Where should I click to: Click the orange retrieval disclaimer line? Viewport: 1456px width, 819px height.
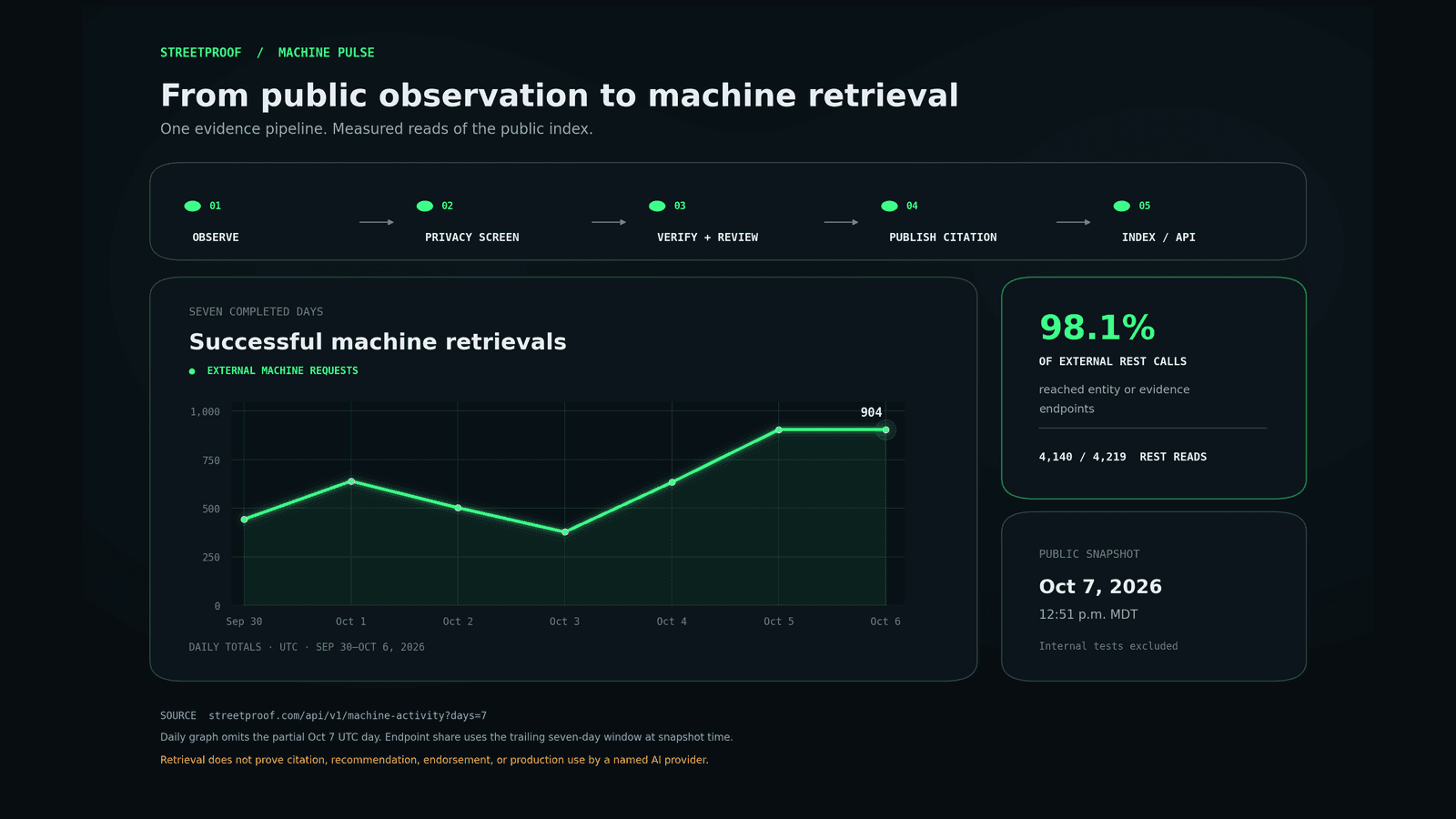434,760
